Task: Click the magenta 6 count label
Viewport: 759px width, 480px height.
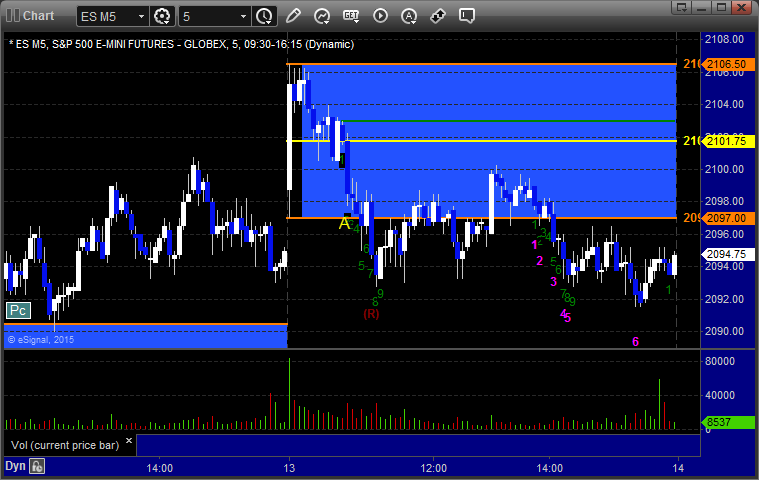Action: tap(636, 342)
